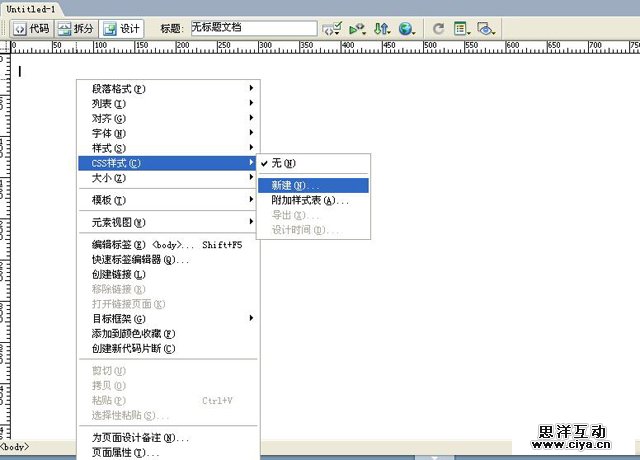Click the <body> tag in status bar
640x460 pixels.
[x=15, y=446]
